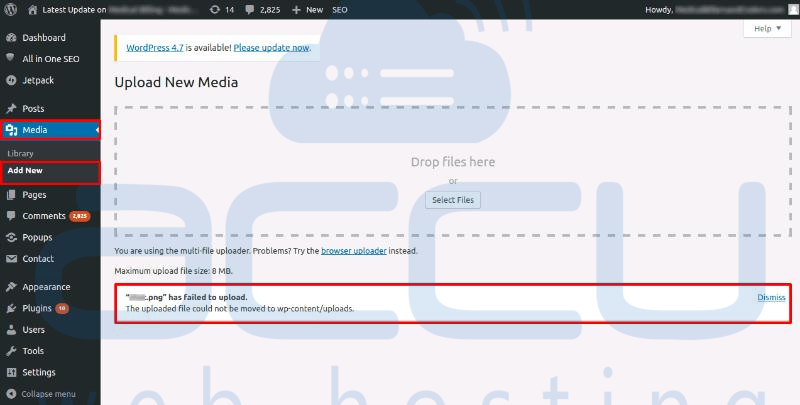Click the Dashboard gauge icon
This screenshot has height=405, width=800.
pyautogui.click(x=11, y=38)
